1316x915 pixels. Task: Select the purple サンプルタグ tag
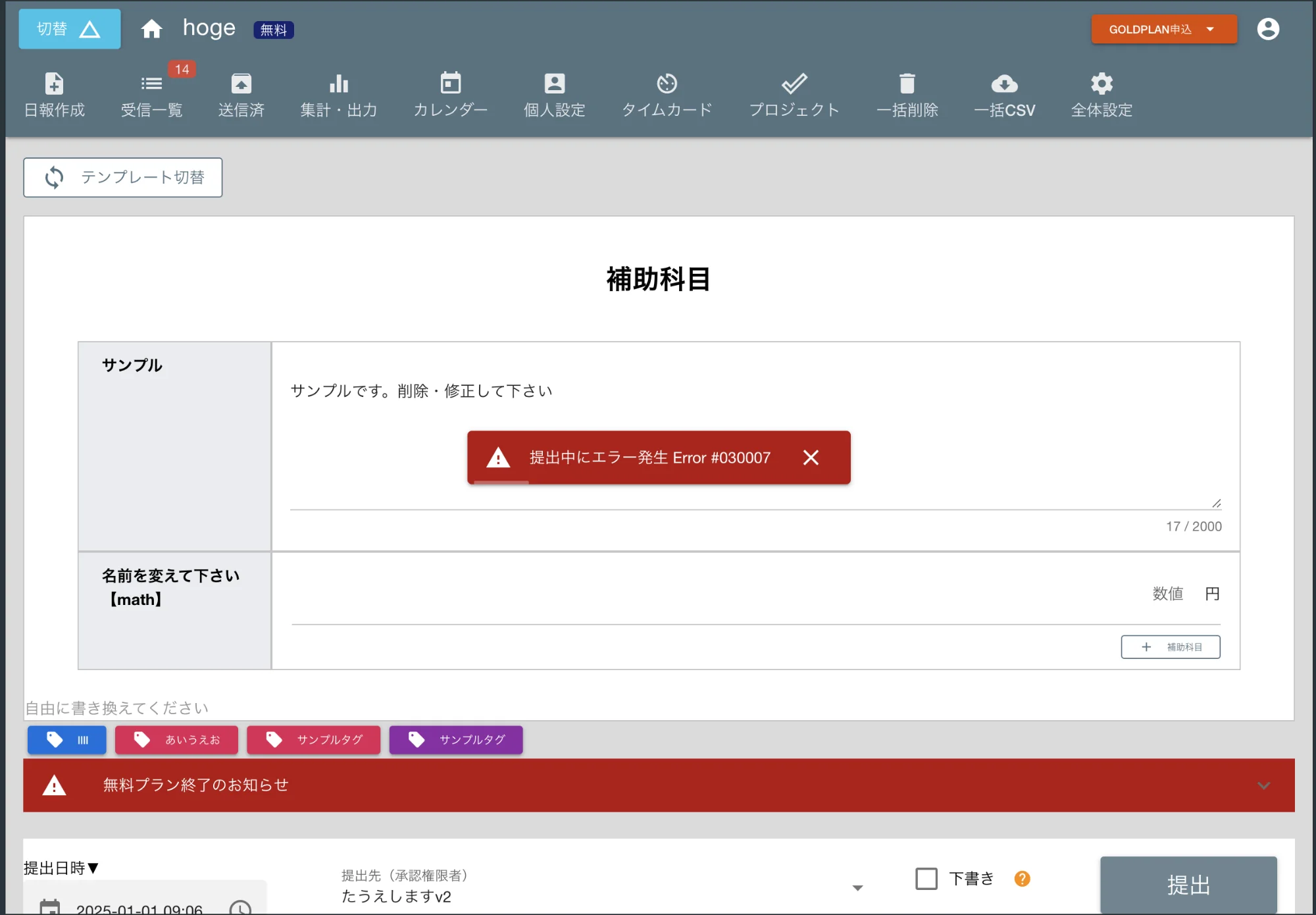(x=456, y=740)
